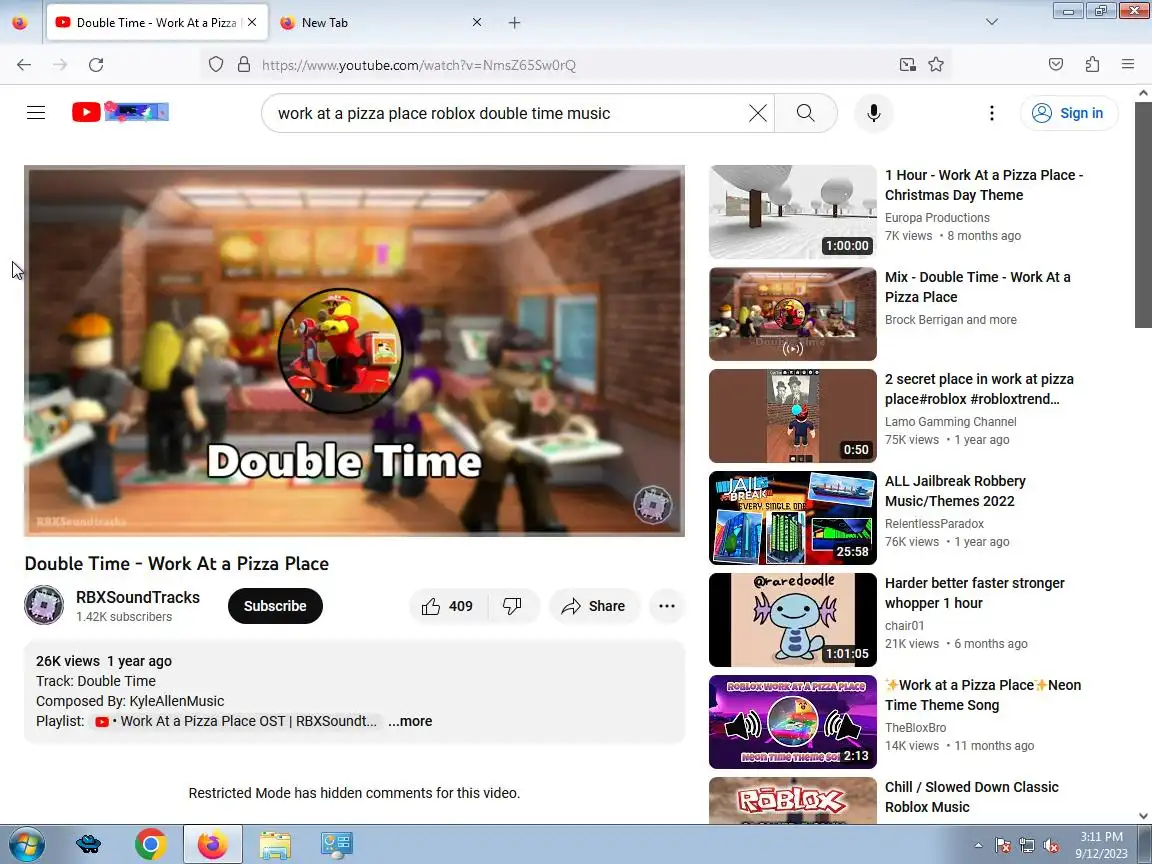1152x864 pixels.
Task: Open the Firefox application menu
Action: pos(1128,65)
